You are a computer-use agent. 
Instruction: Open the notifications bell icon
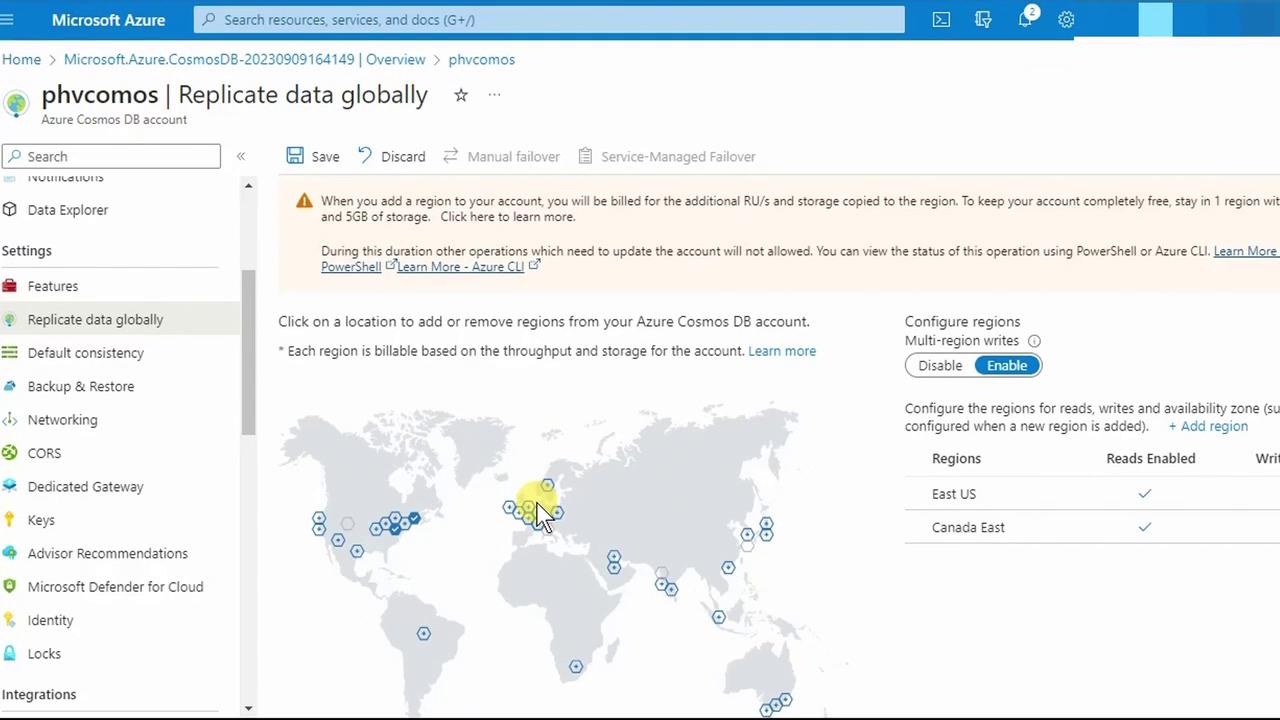point(1025,19)
